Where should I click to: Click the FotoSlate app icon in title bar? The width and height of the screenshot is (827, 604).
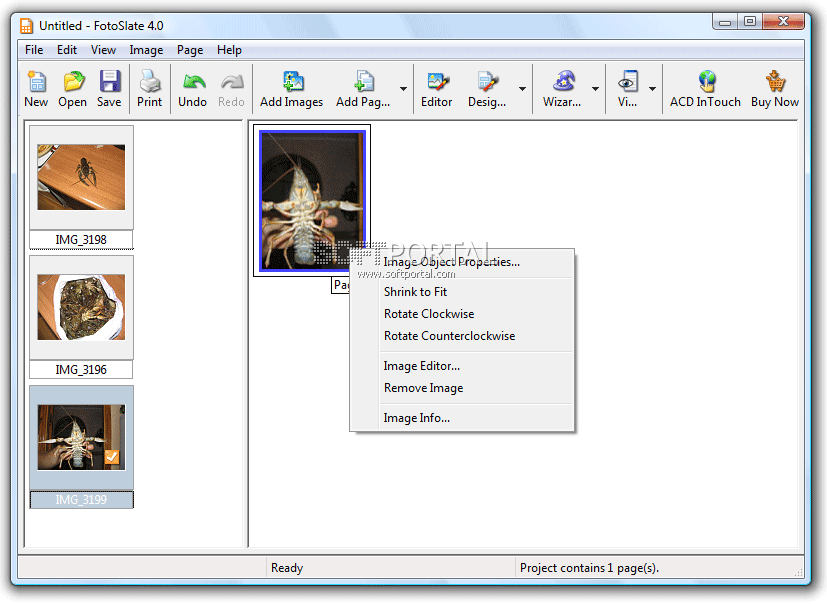(26, 26)
